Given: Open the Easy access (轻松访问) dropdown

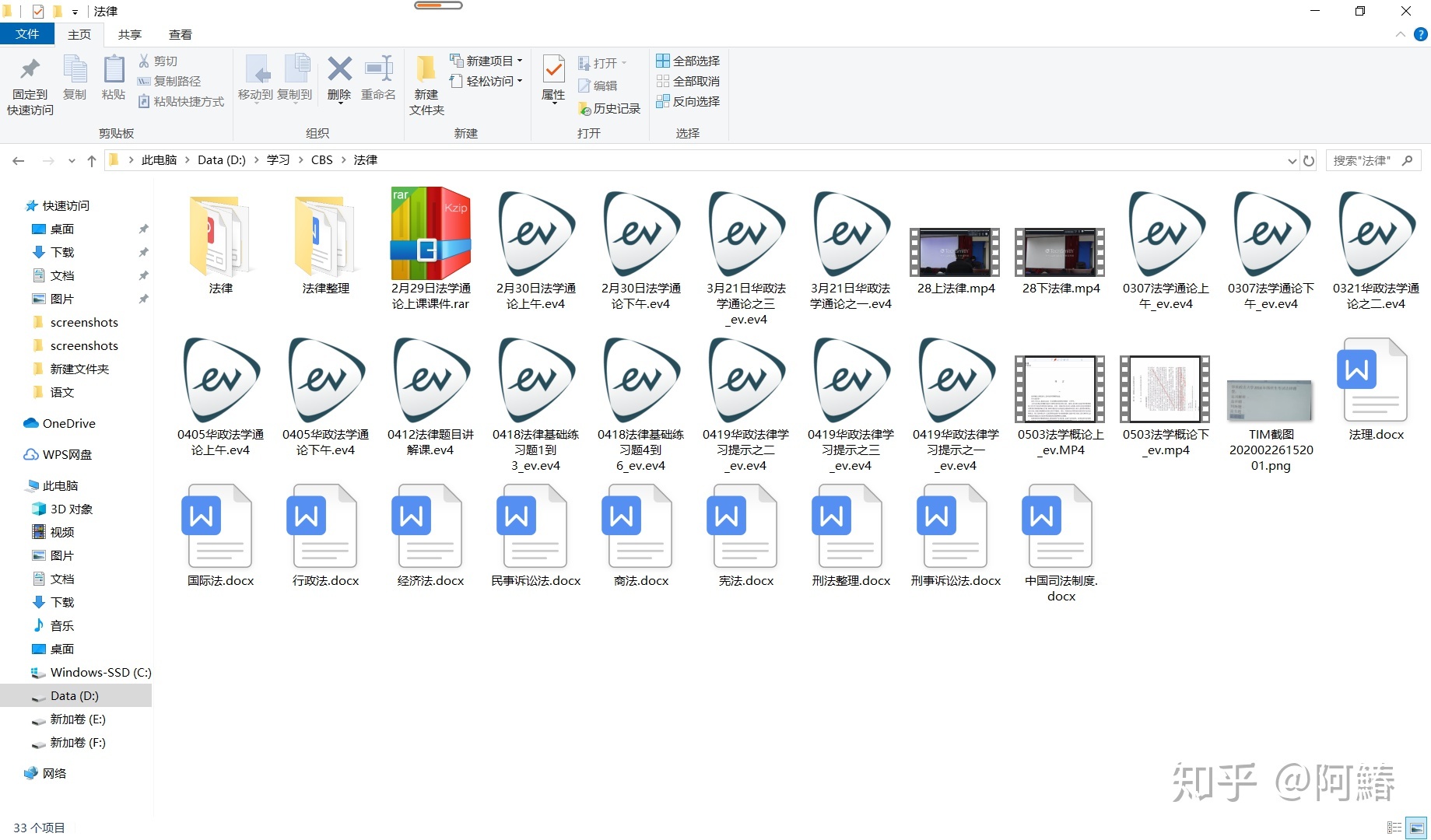Looking at the screenshot, I should click(x=486, y=81).
